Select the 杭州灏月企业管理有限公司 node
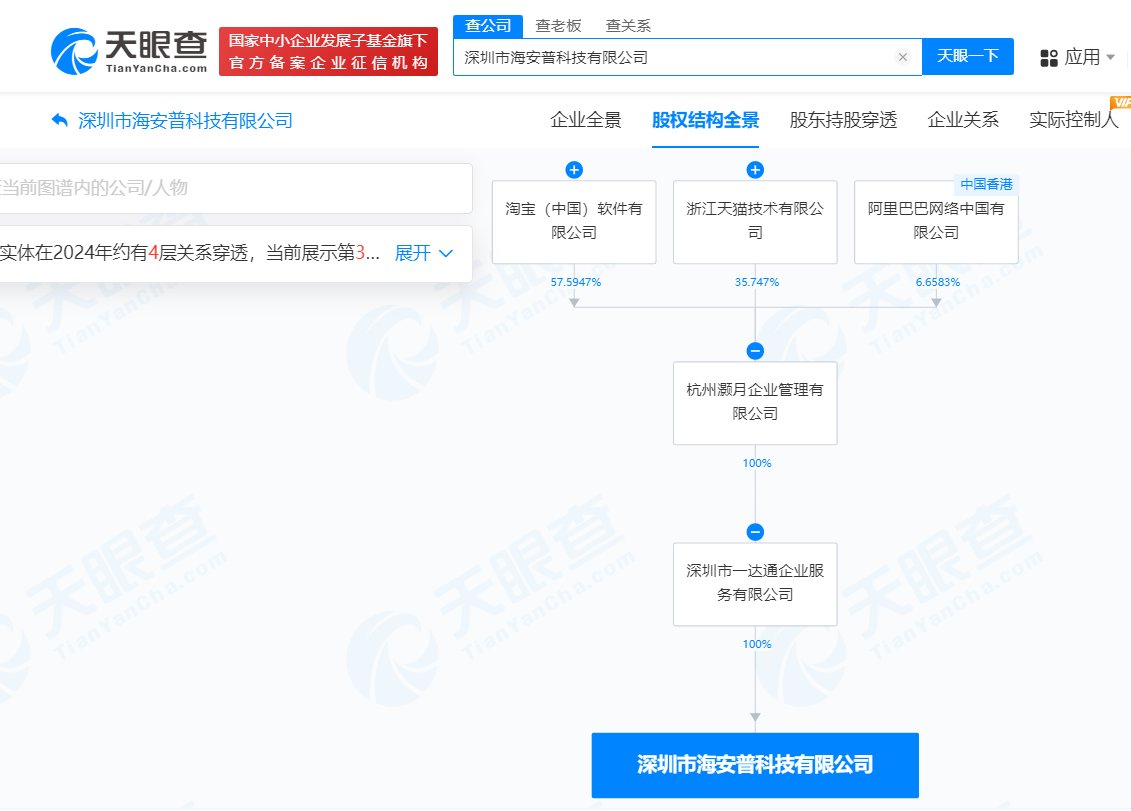The width and height of the screenshot is (1131, 811). (x=755, y=403)
